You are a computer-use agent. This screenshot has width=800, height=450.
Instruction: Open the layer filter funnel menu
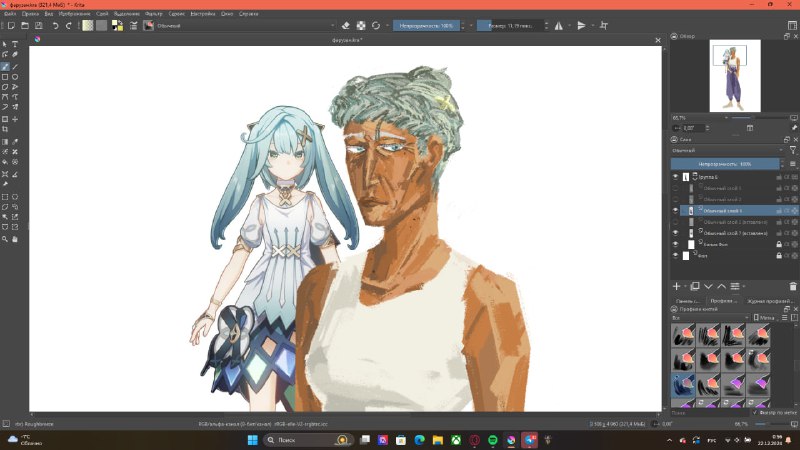(x=792, y=151)
